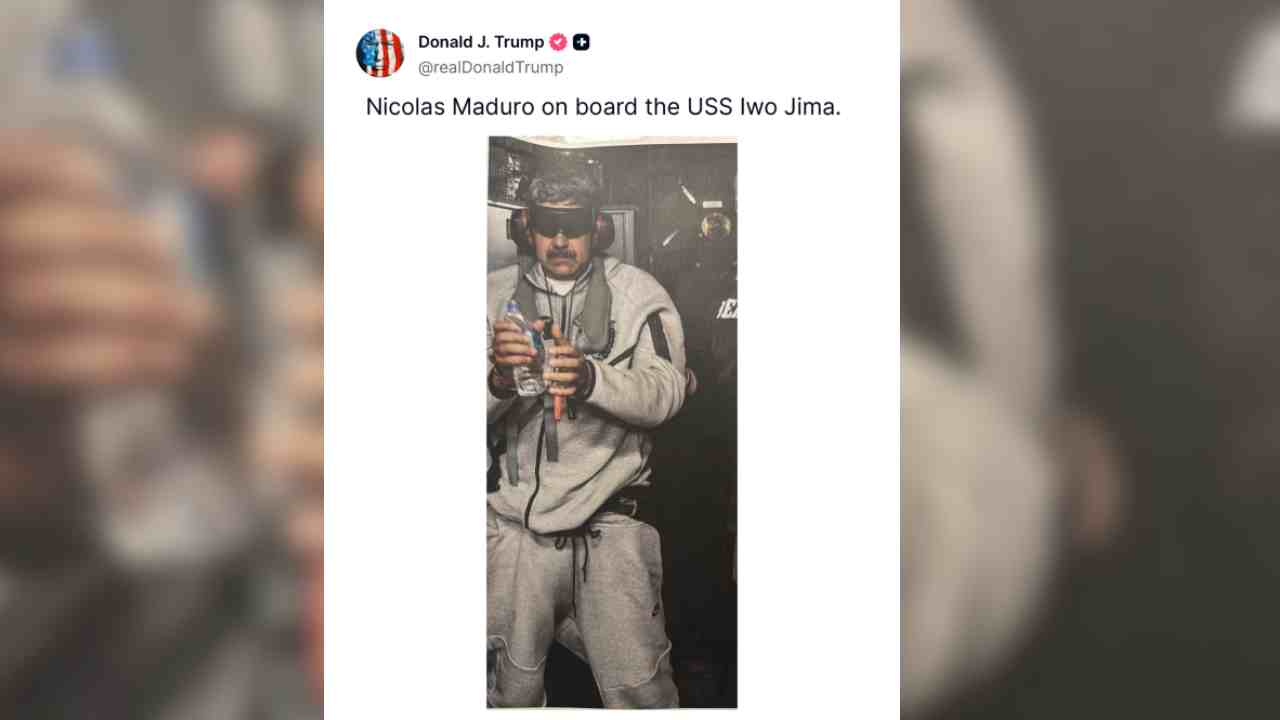
Task: Open the flag-themed profile avatar
Action: coord(380,53)
